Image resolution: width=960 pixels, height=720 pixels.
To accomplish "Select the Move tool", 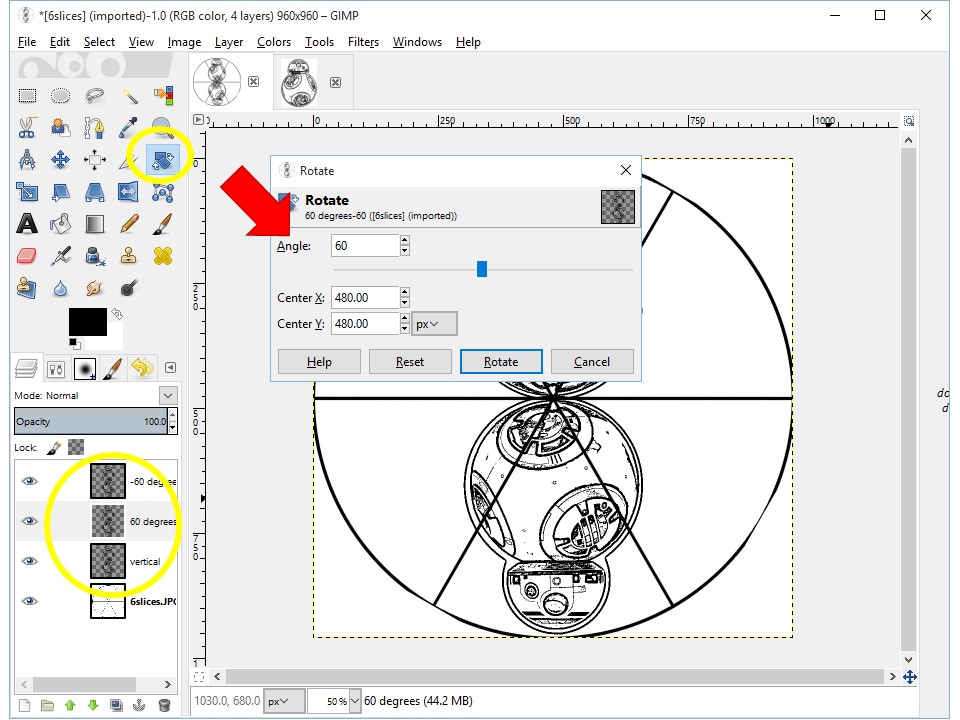I will [60, 160].
